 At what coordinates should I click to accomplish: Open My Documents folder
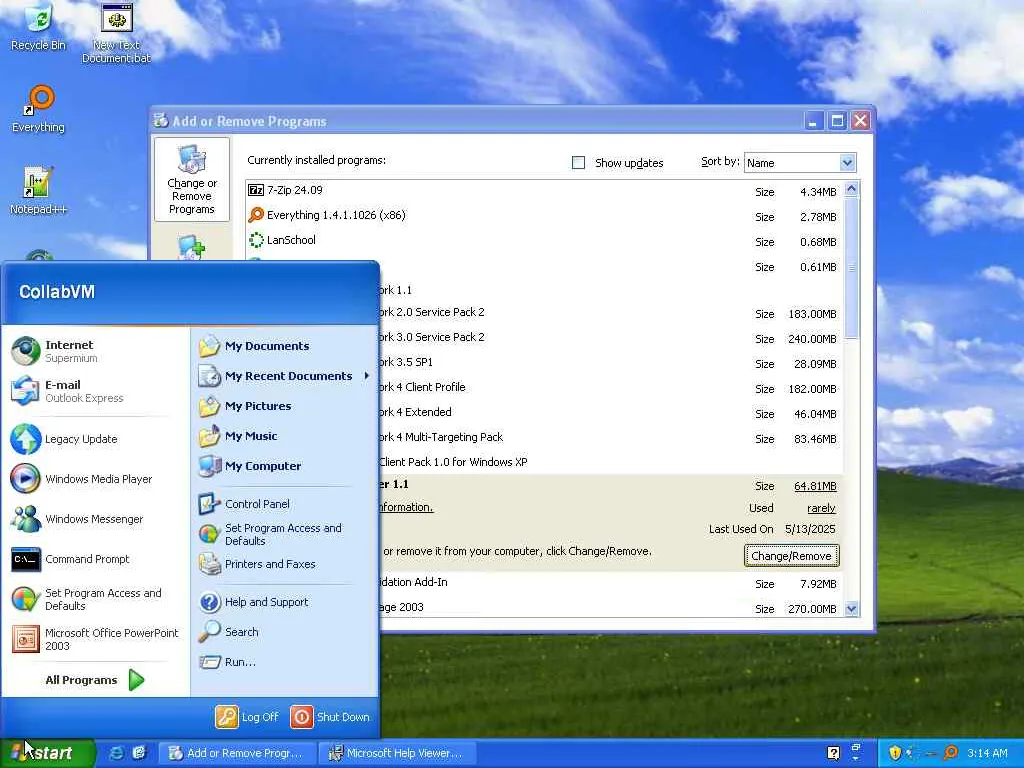click(x=285, y=346)
